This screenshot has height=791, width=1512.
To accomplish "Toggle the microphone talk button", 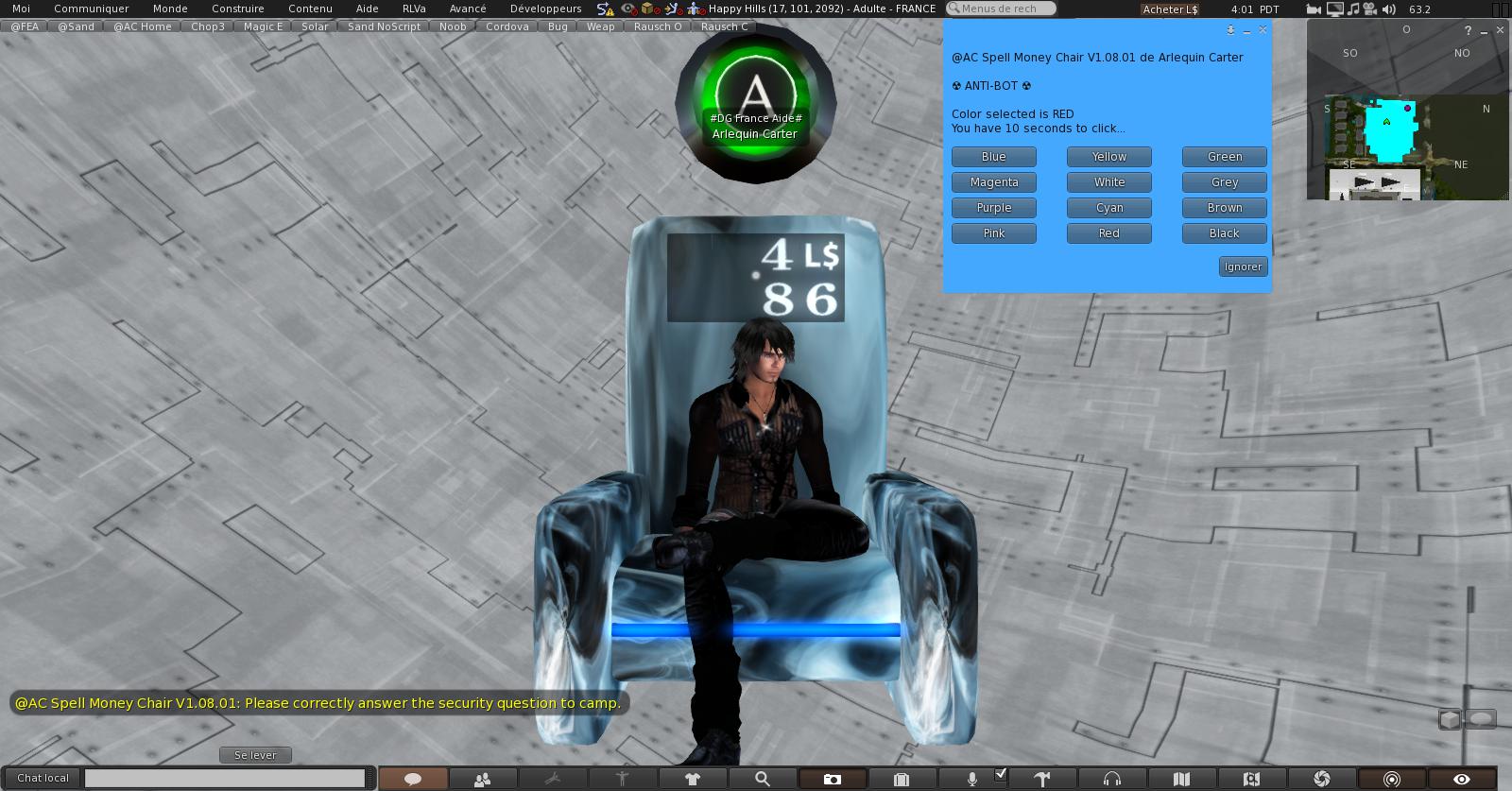I will pos(971,779).
